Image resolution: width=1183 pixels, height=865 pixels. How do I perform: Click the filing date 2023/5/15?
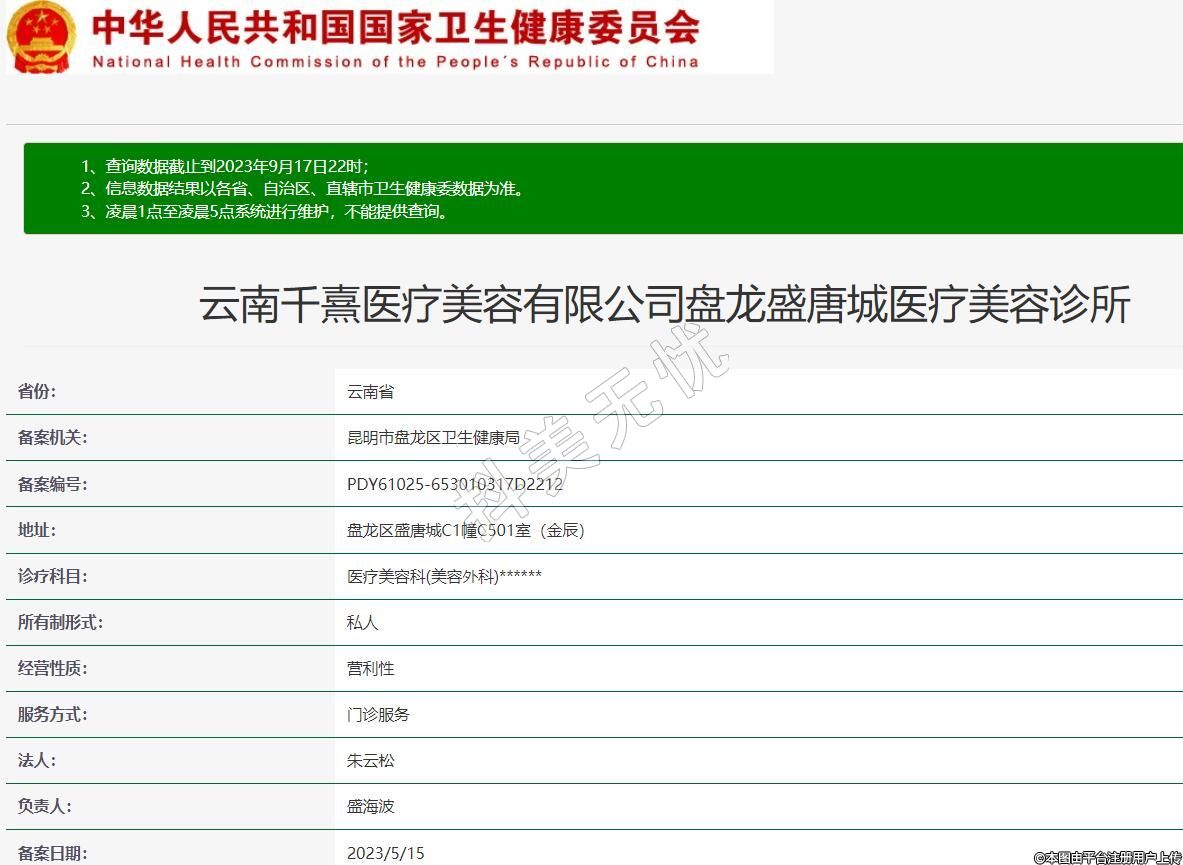click(x=385, y=853)
